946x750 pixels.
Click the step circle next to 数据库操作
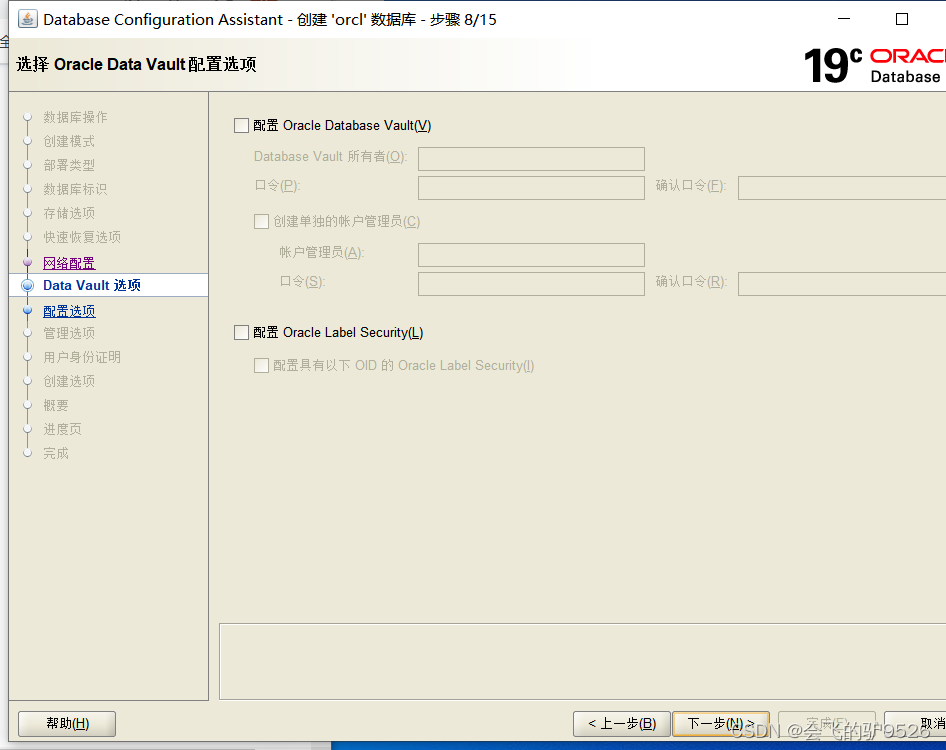27,117
